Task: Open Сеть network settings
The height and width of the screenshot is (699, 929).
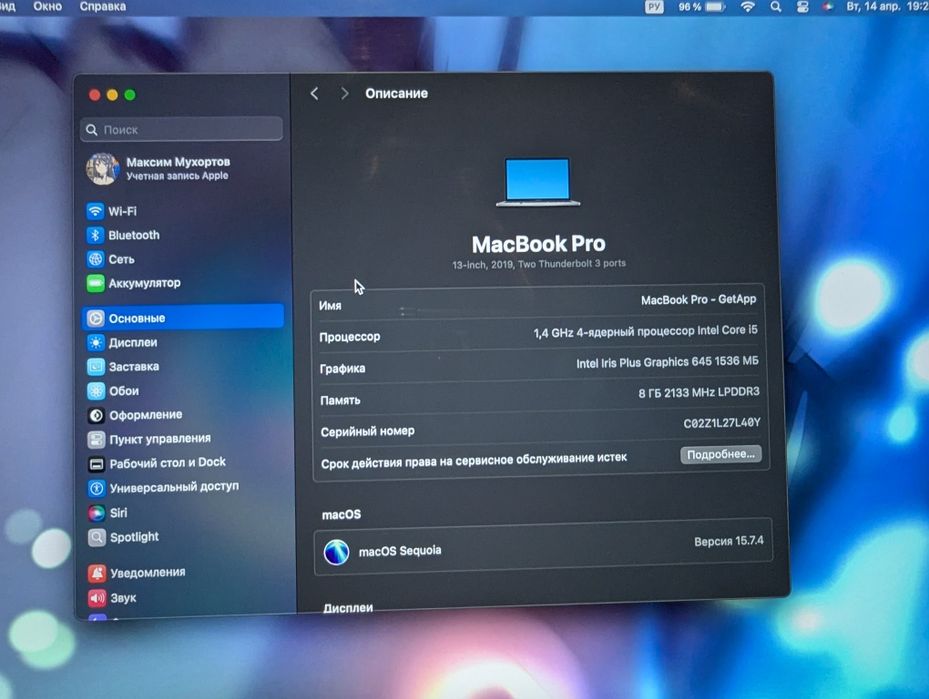Action: [x=111, y=259]
